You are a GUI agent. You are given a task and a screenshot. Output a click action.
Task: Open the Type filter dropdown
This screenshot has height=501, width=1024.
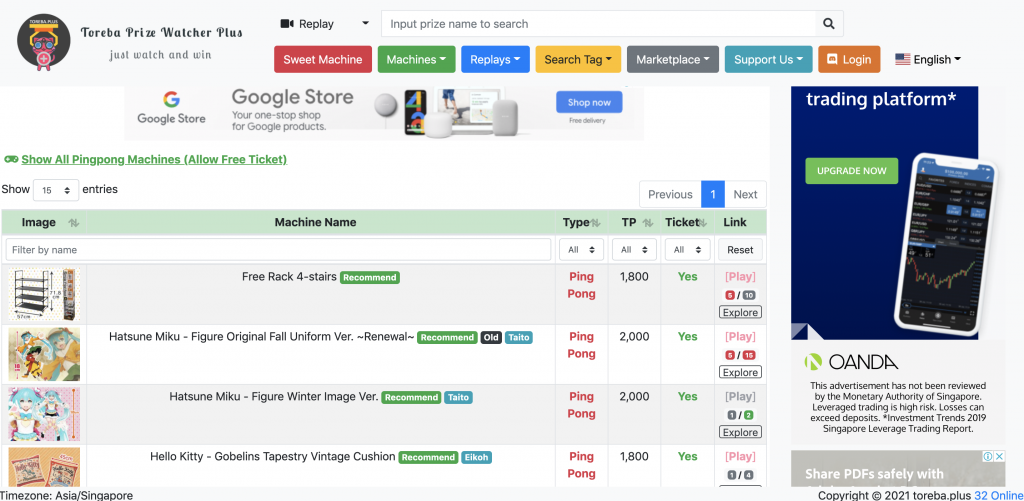(x=581, y=250)
